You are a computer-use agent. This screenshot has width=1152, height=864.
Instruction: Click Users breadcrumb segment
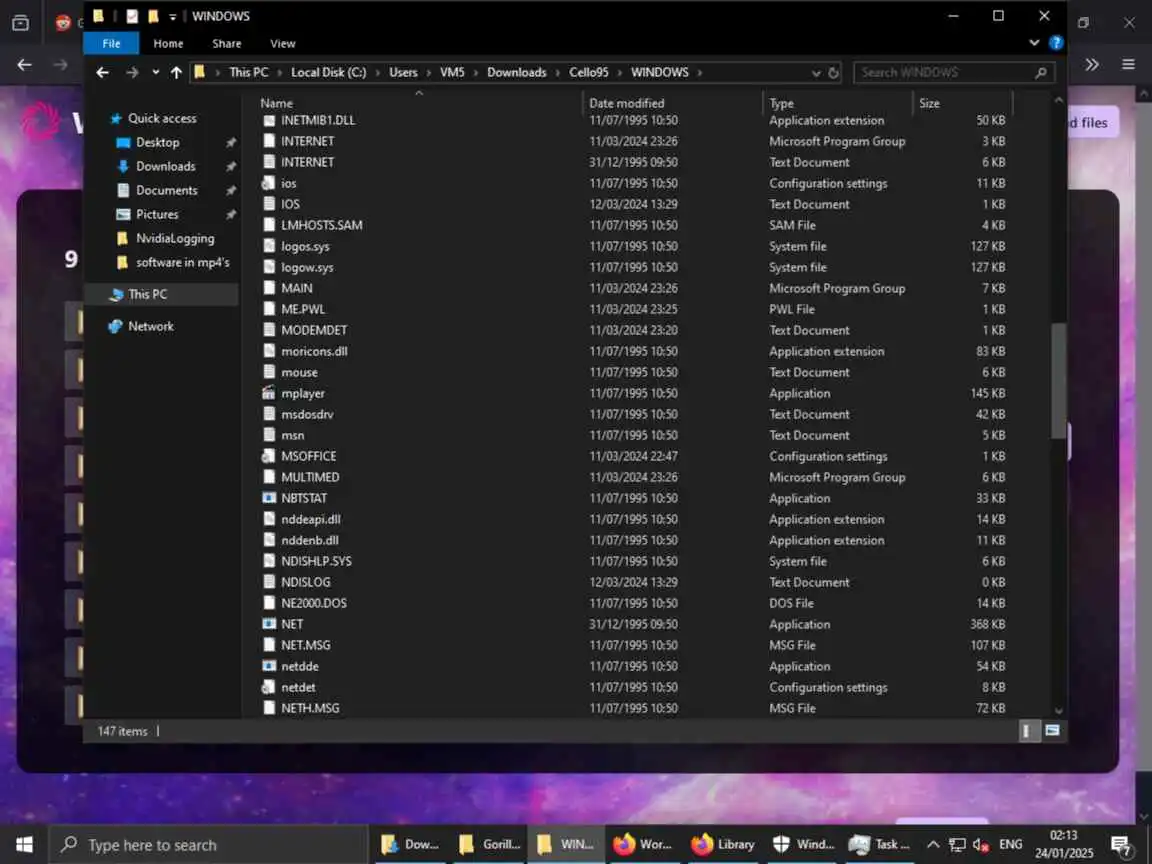pyautogui.click(x=403, y=72)
